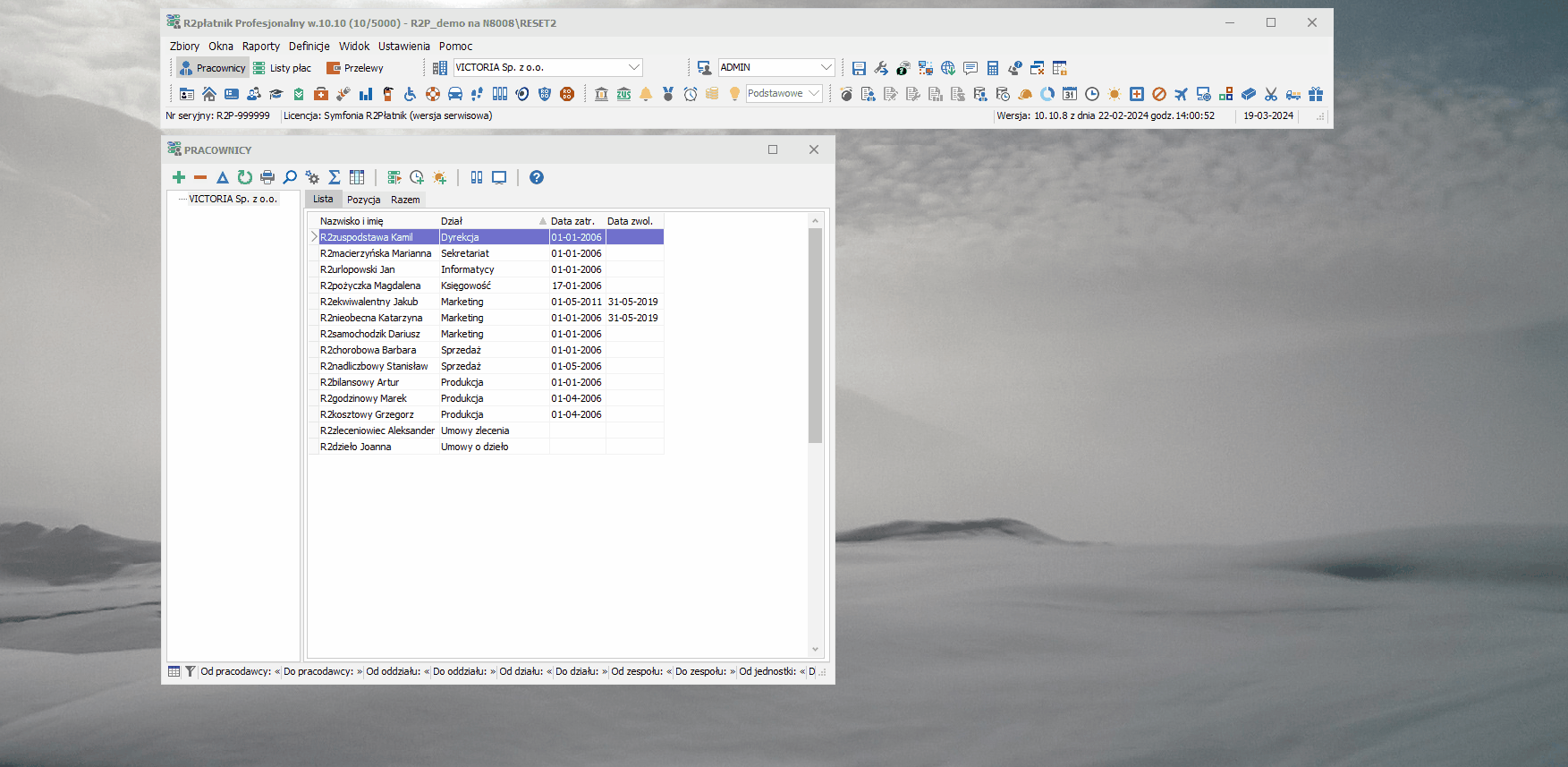Switch to the Przelewy view
The image size is (1568, 767).
tap(355, 68)
